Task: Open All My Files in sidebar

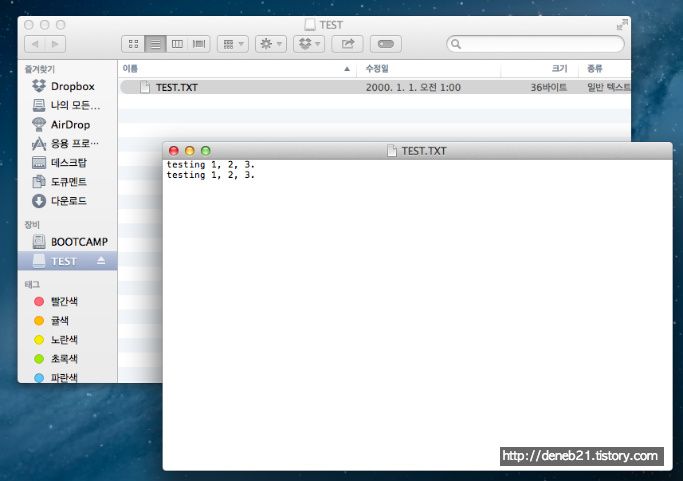Action: pyautogui.click(x=66, y=105)
